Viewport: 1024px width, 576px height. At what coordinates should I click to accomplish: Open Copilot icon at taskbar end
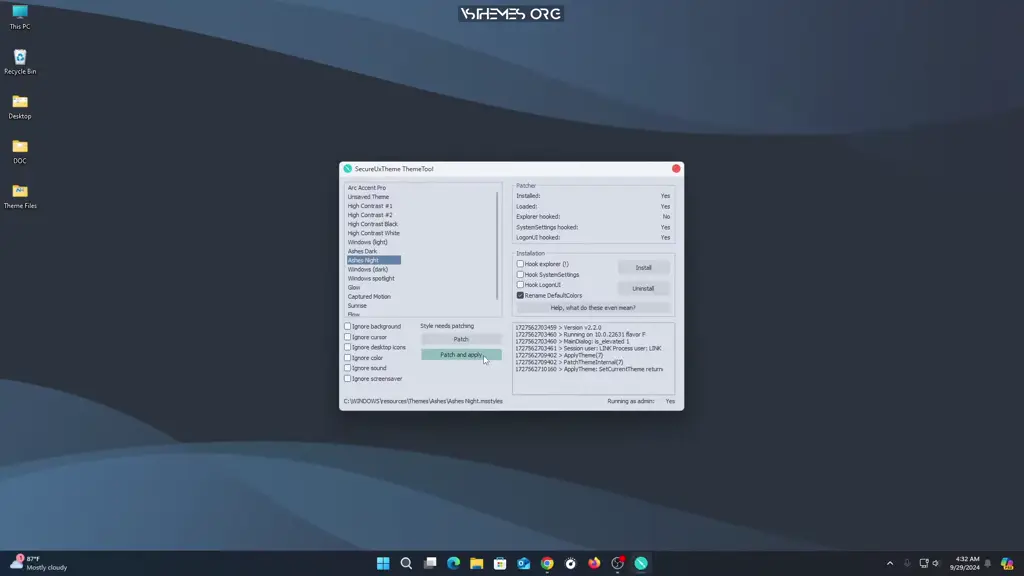[1007, 563]
